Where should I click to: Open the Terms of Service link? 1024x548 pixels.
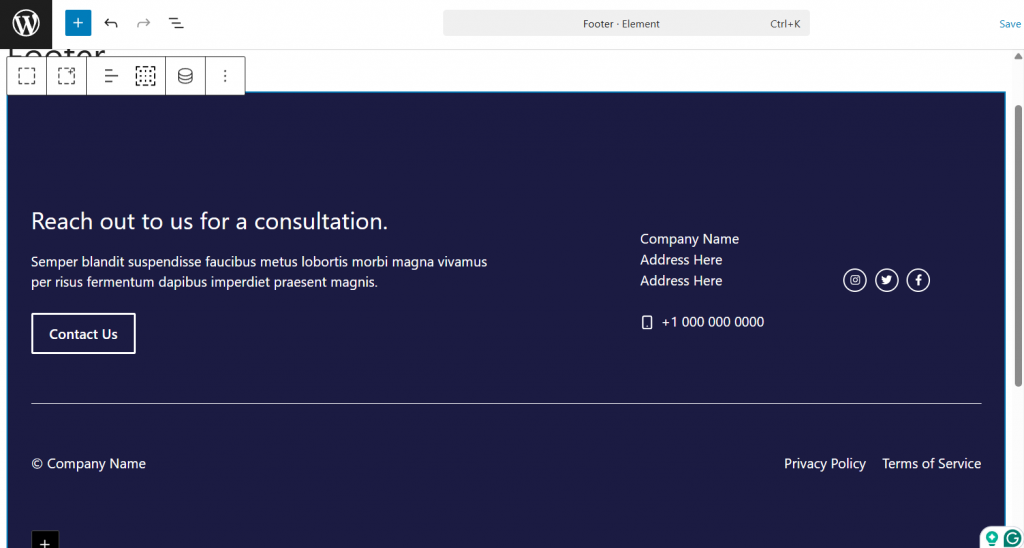tap(931, 464)
